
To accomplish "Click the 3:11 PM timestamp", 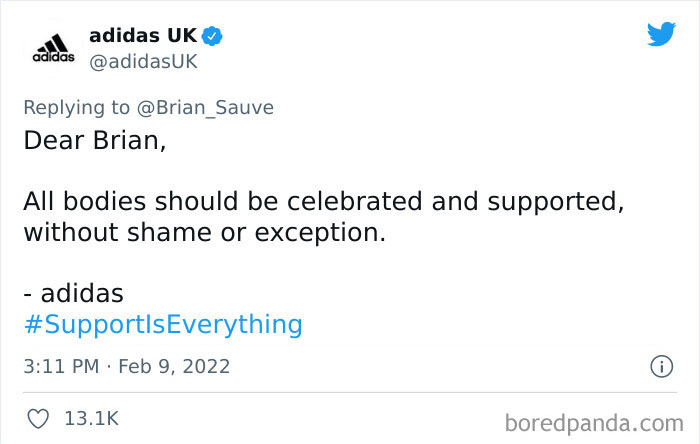I will click(61, 367).
